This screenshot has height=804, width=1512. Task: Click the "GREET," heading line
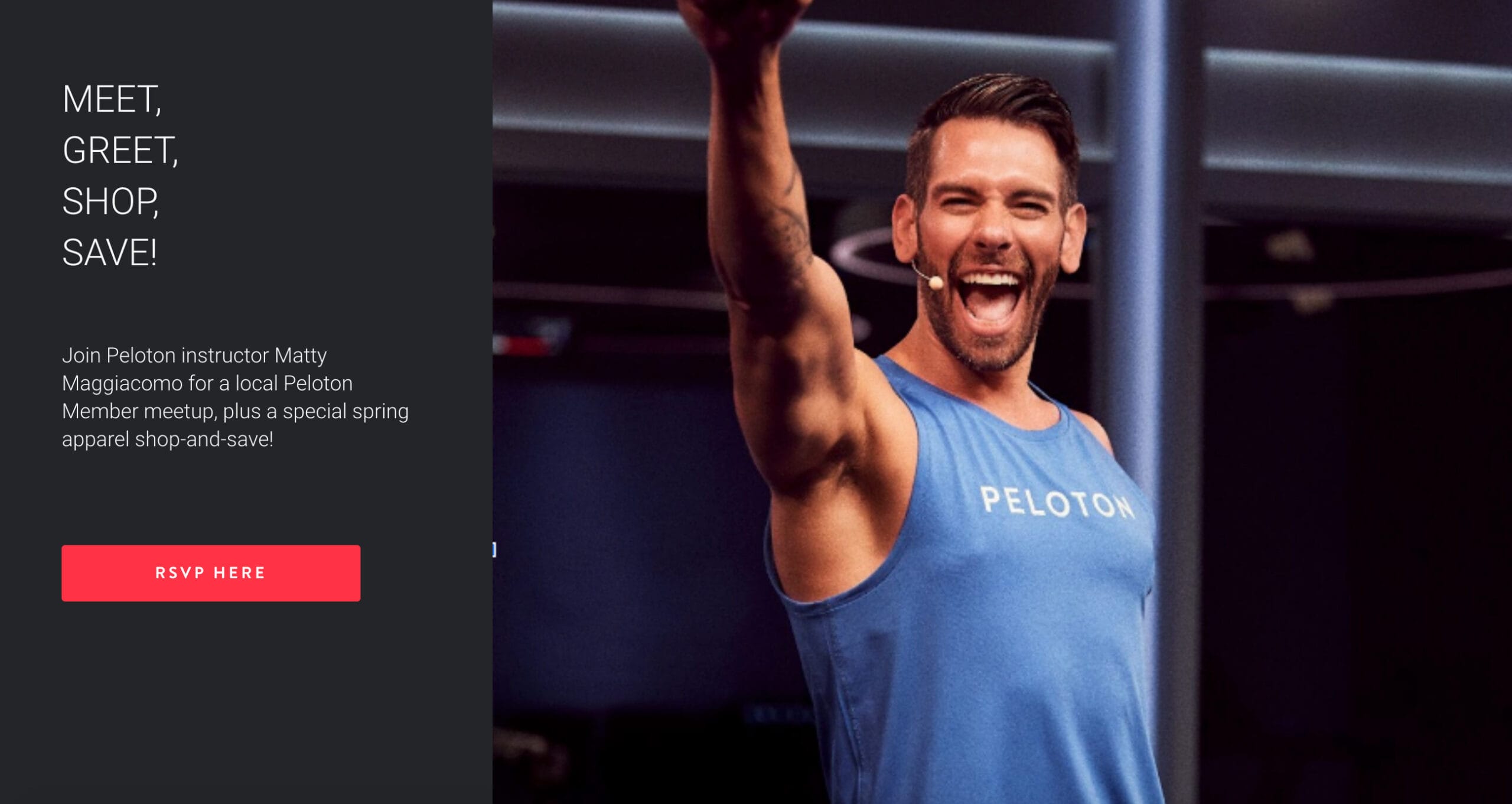(120, 150)
